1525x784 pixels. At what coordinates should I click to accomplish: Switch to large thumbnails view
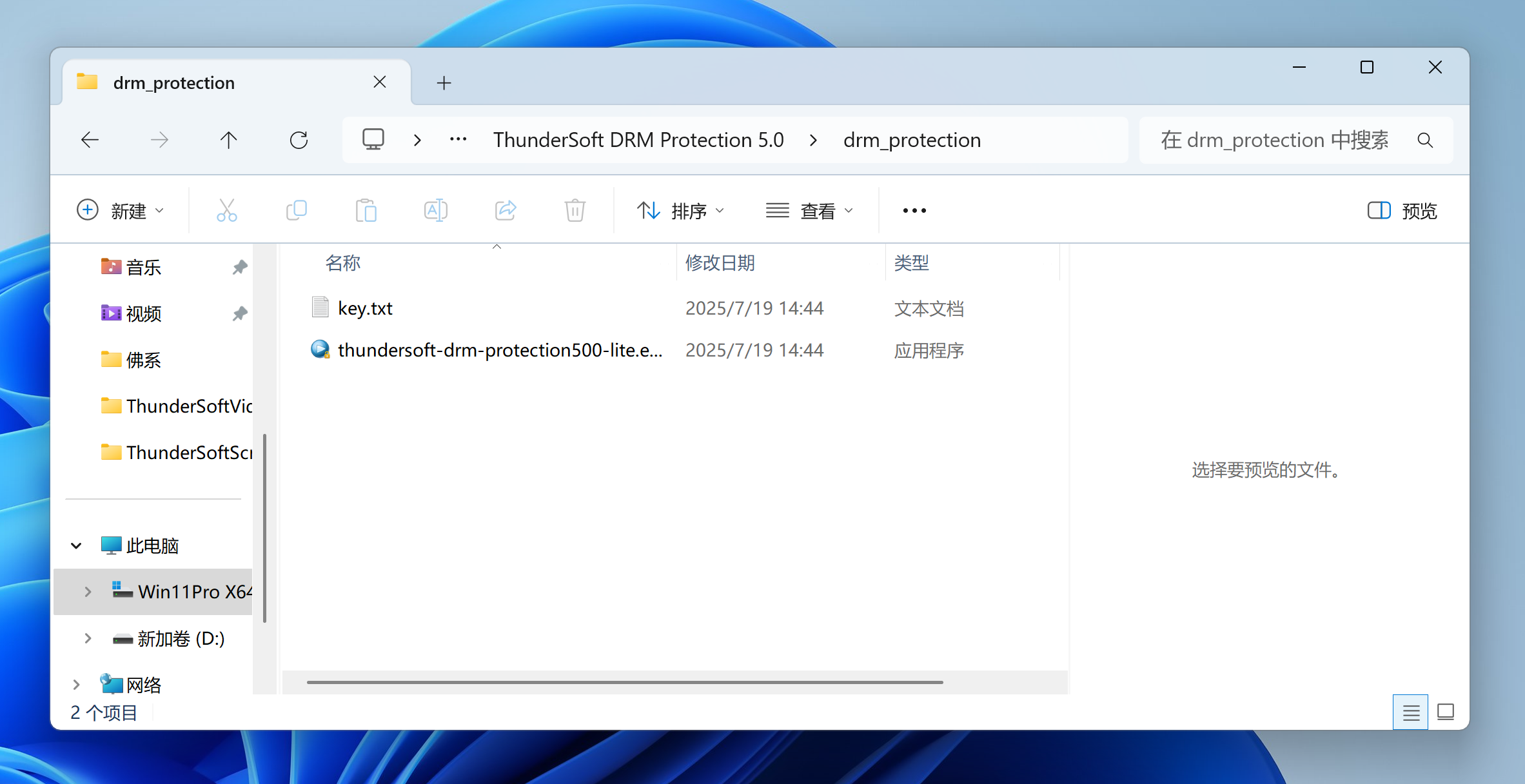click(1446, 712)
